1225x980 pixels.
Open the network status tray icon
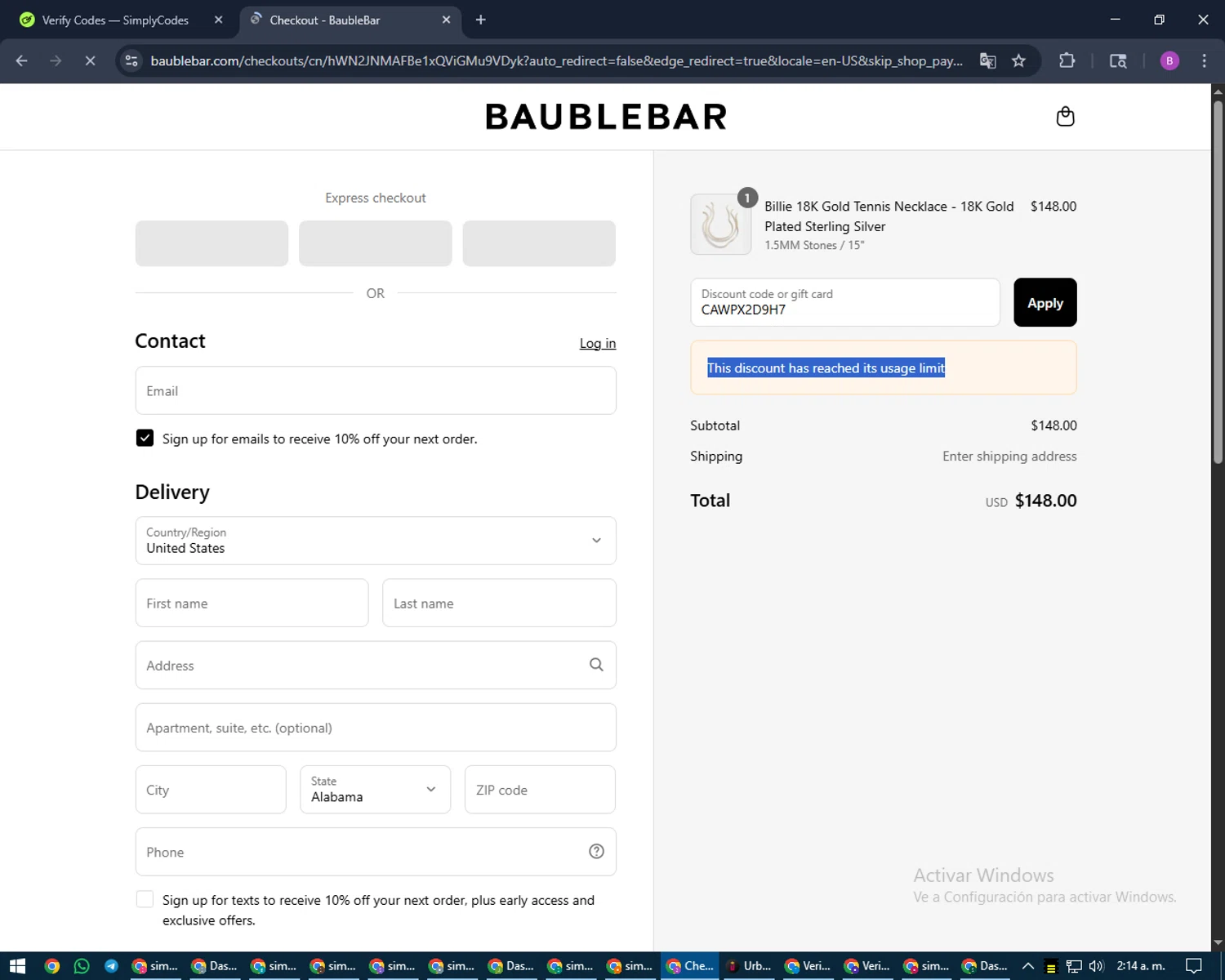[x=1074, y=966]
